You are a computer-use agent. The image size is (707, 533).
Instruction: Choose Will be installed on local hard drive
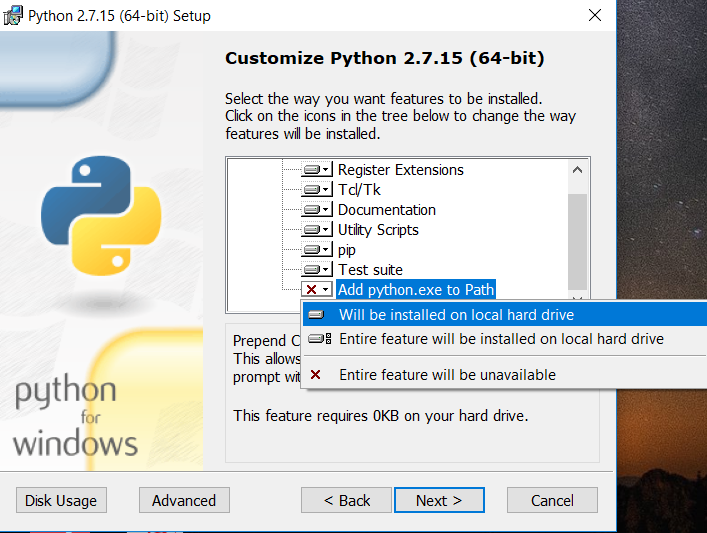click(505, 315)
